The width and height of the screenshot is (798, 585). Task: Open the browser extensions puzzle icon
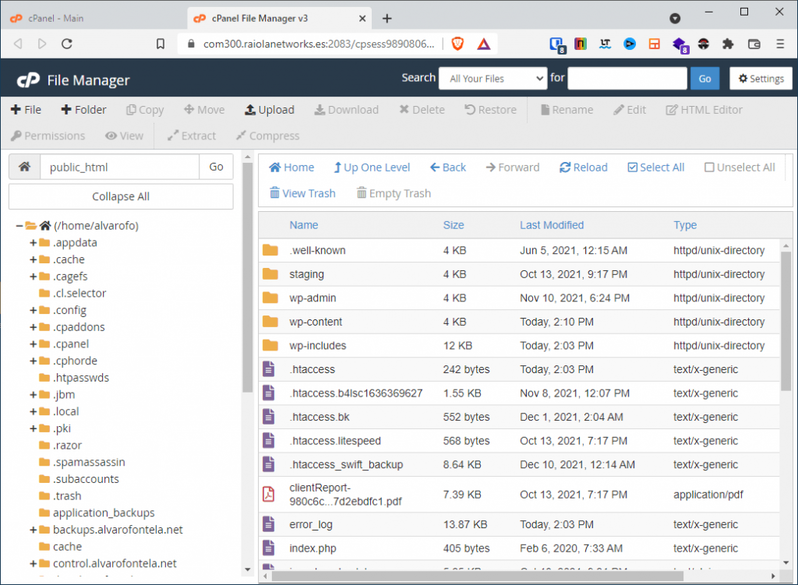(728, 44)
